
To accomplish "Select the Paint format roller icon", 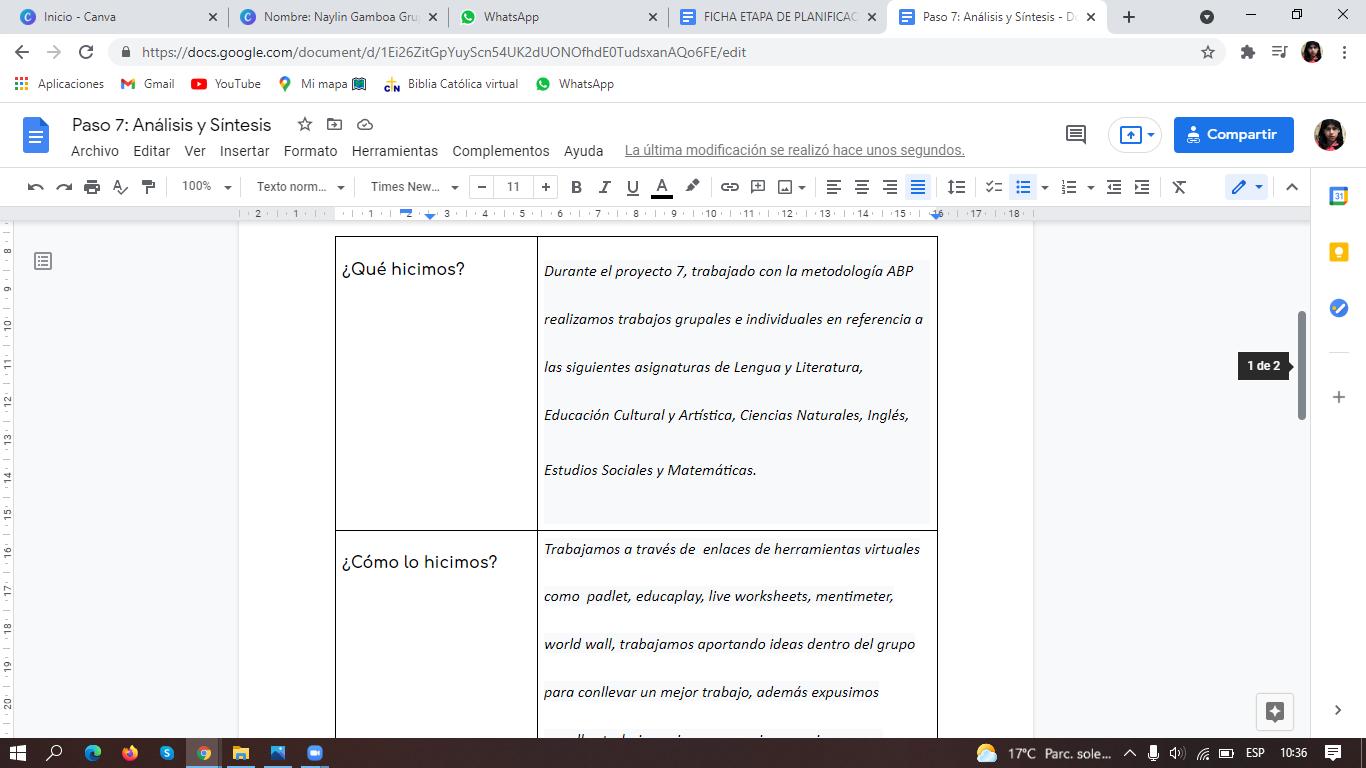I will (x=148, y=187).
